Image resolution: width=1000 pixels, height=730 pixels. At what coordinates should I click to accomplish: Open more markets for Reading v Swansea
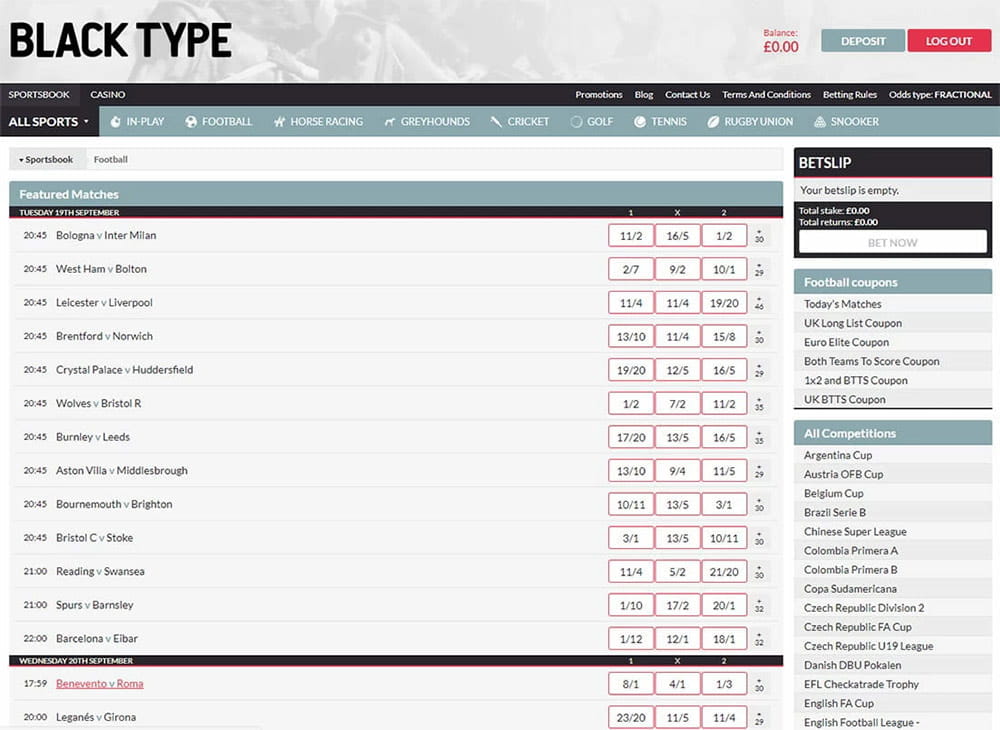point(759,572)
